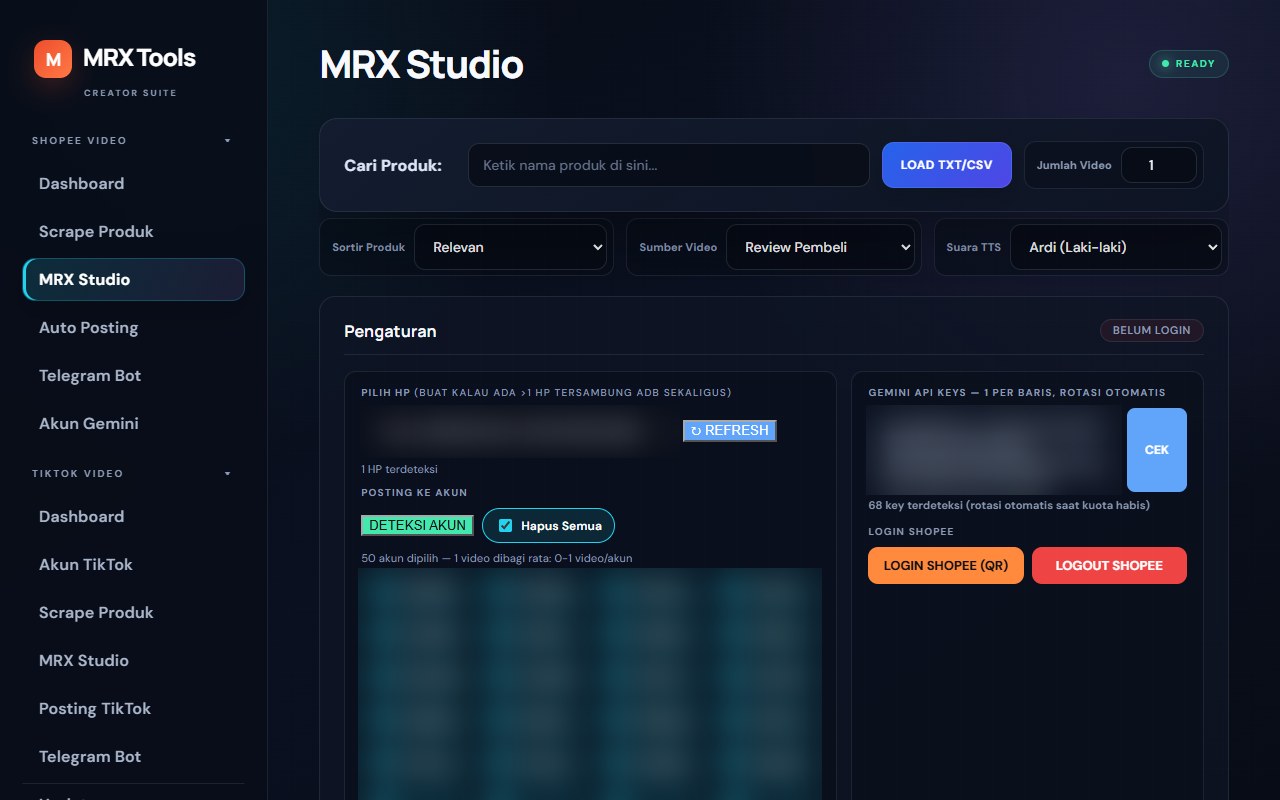Click the READY status badge
This screenshot has height=800, width=1280.
[x=1189, y=64]
